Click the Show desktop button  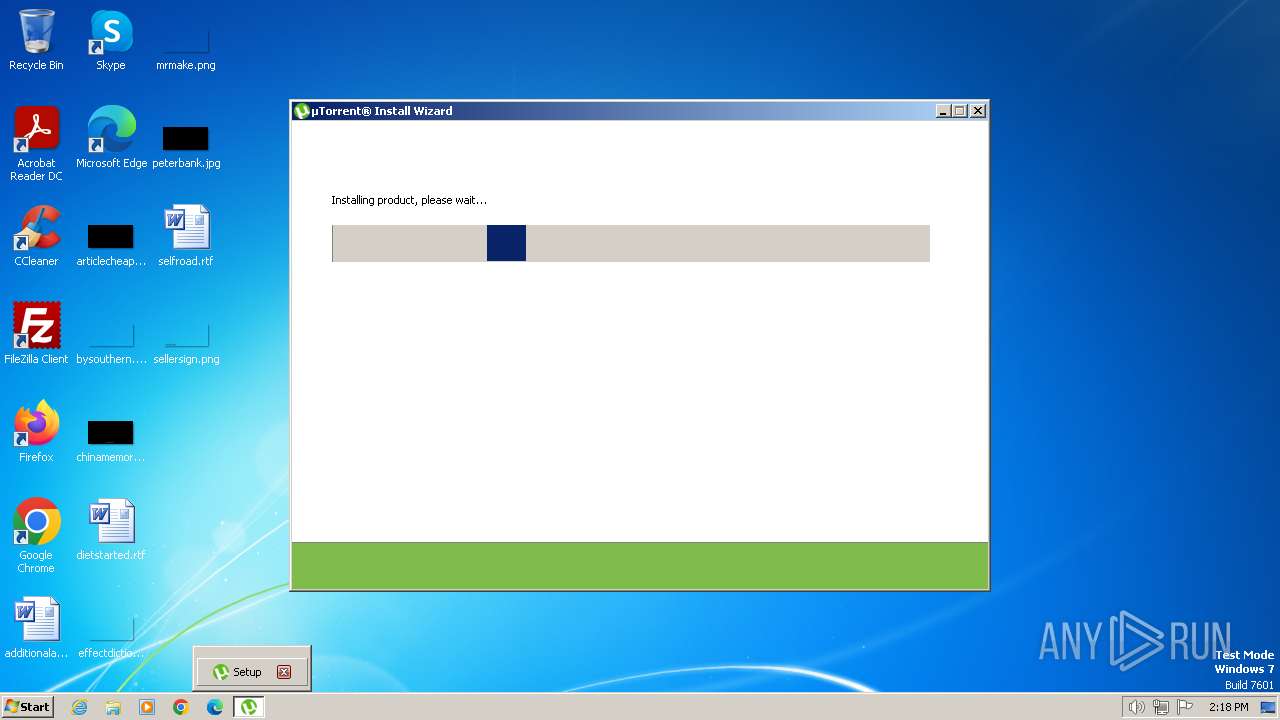pyautogui.click(x=1268, y=707)
